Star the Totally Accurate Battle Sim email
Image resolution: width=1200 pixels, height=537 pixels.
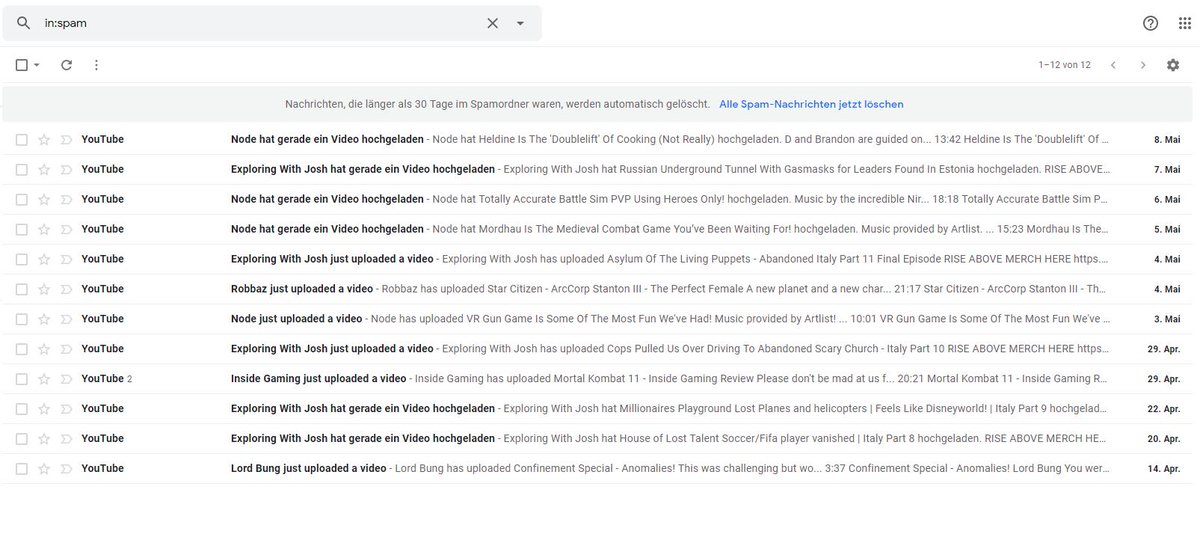tap(44, 199)
